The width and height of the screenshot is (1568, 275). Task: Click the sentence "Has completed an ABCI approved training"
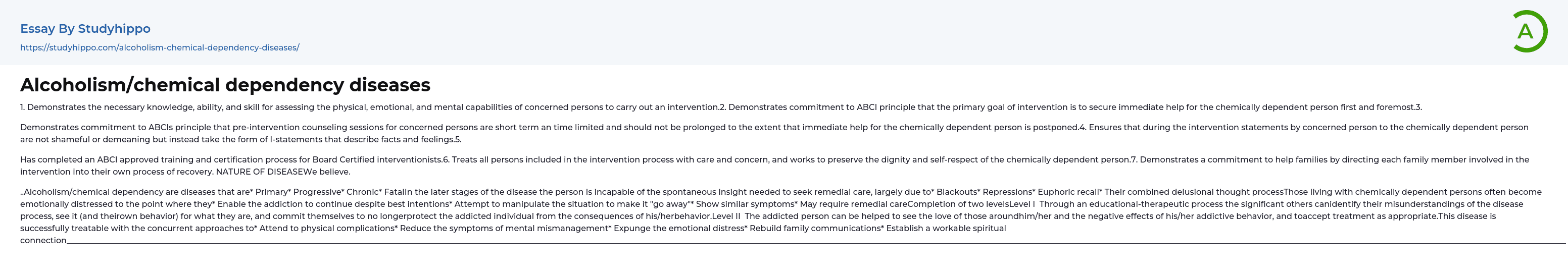115,159
